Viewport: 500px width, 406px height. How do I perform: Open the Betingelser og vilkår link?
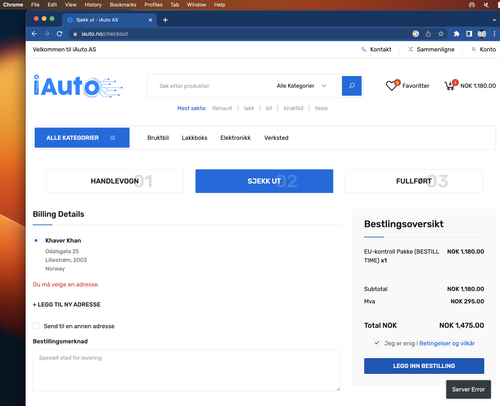coord(447,343)
